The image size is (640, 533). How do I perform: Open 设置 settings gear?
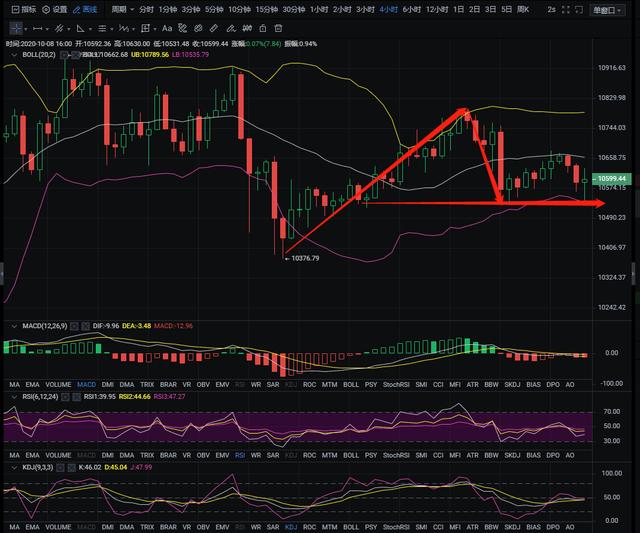(x=55, y=9)
